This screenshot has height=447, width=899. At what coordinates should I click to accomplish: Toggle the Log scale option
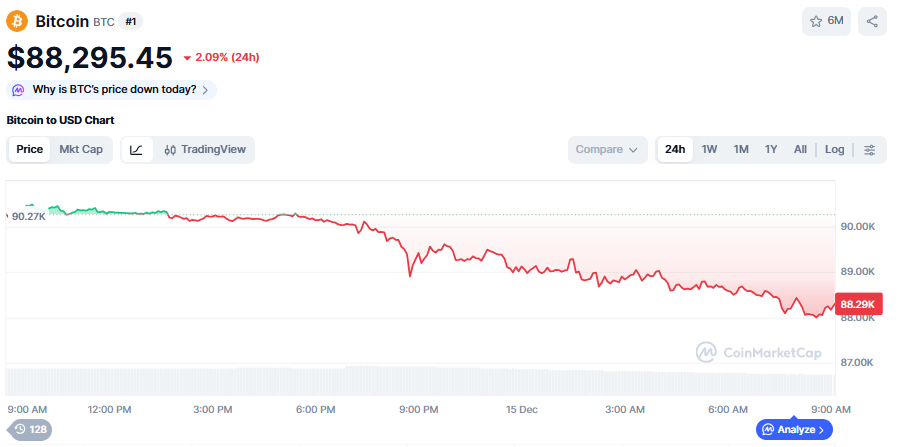pos(834,150)
